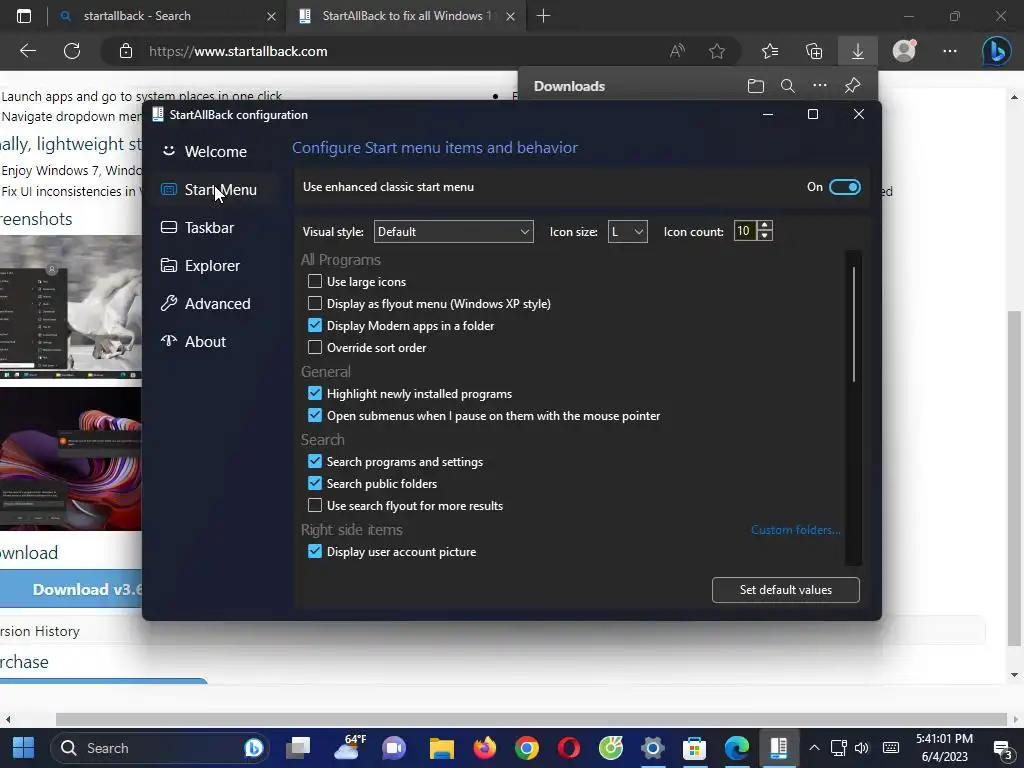
Task: Launch Google Chrome from taskbar
Action: pyautogui.click(x=526, y=748)
